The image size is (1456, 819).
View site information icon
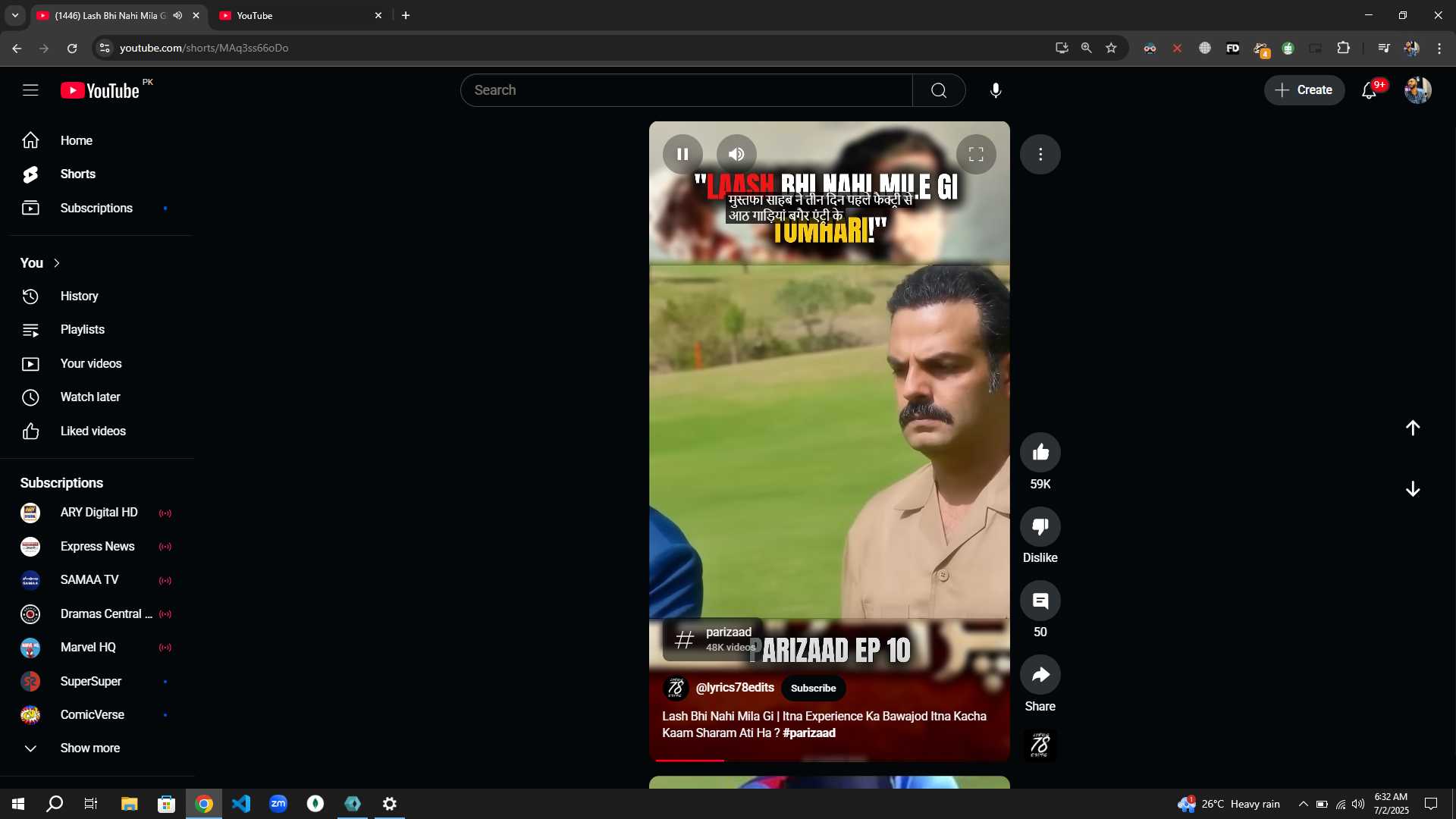coord(105,48)
